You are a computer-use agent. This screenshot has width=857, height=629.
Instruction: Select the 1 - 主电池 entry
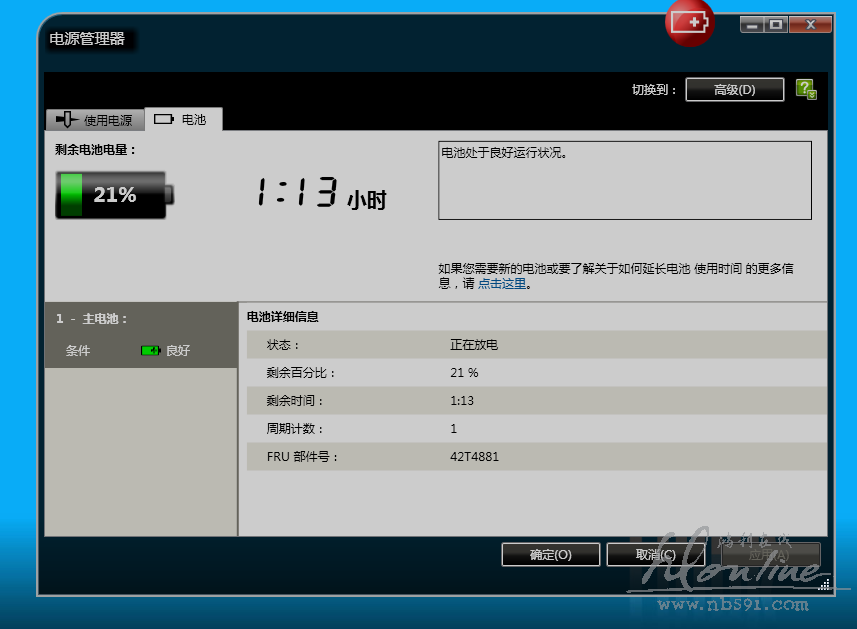coord(92,319)
